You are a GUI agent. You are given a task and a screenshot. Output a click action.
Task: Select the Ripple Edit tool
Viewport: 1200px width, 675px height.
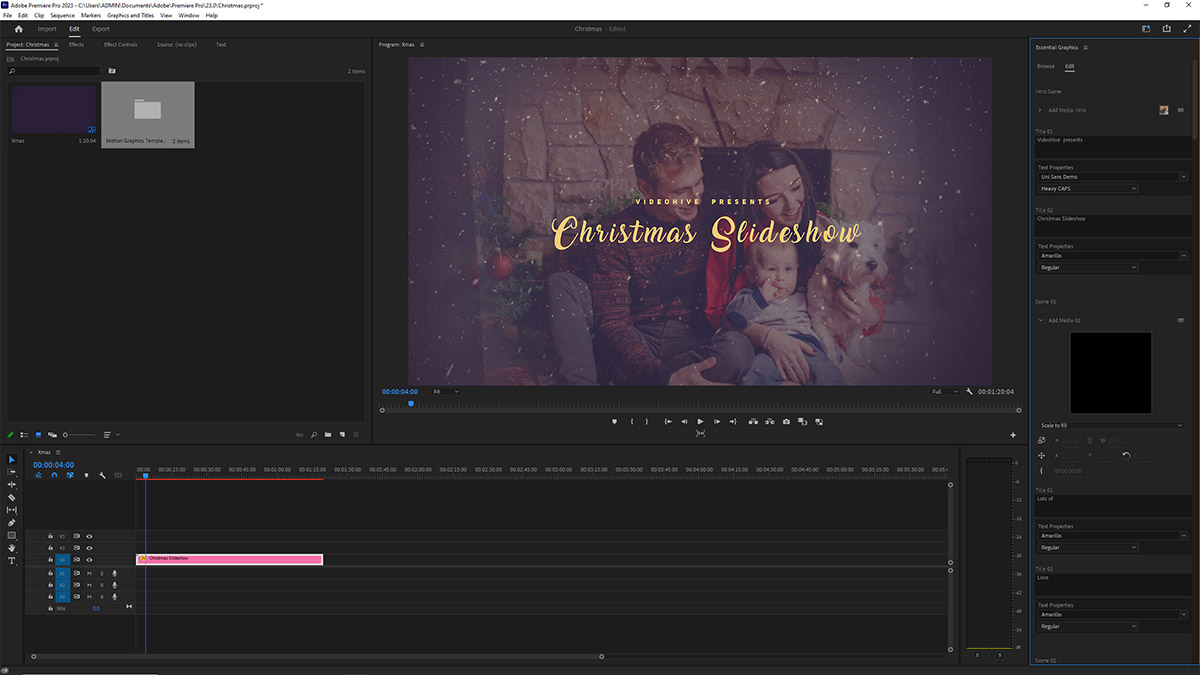[x=12, y=484]
